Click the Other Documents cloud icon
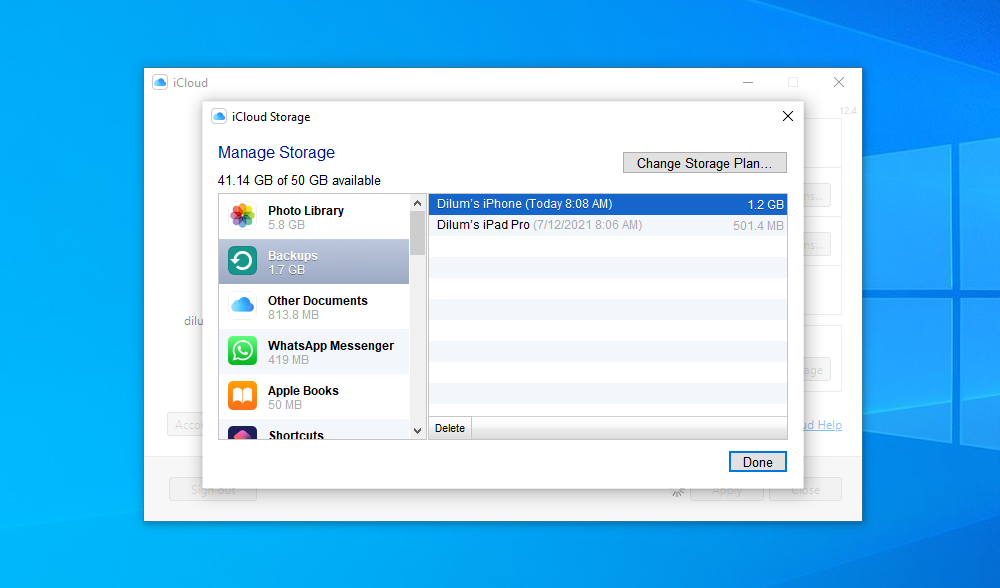 coord(242,305)
